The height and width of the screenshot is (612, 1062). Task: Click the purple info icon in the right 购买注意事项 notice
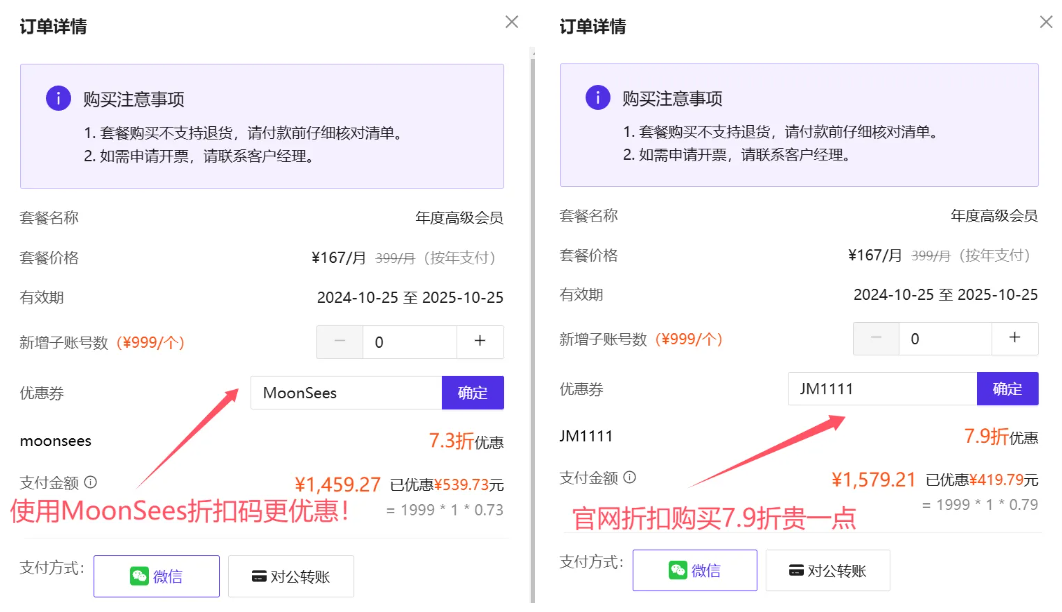598,97
